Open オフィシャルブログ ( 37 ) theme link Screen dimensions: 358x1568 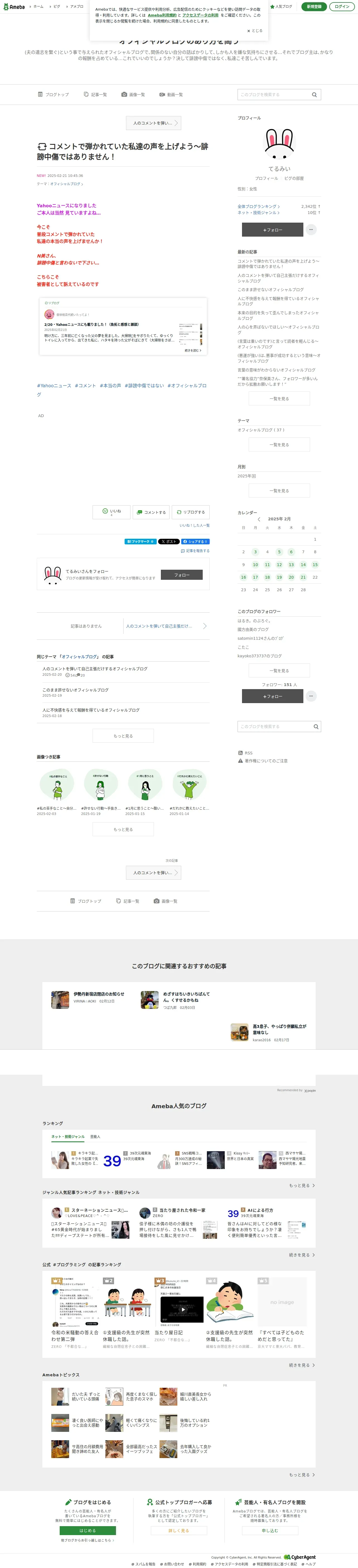pos(261,430)
